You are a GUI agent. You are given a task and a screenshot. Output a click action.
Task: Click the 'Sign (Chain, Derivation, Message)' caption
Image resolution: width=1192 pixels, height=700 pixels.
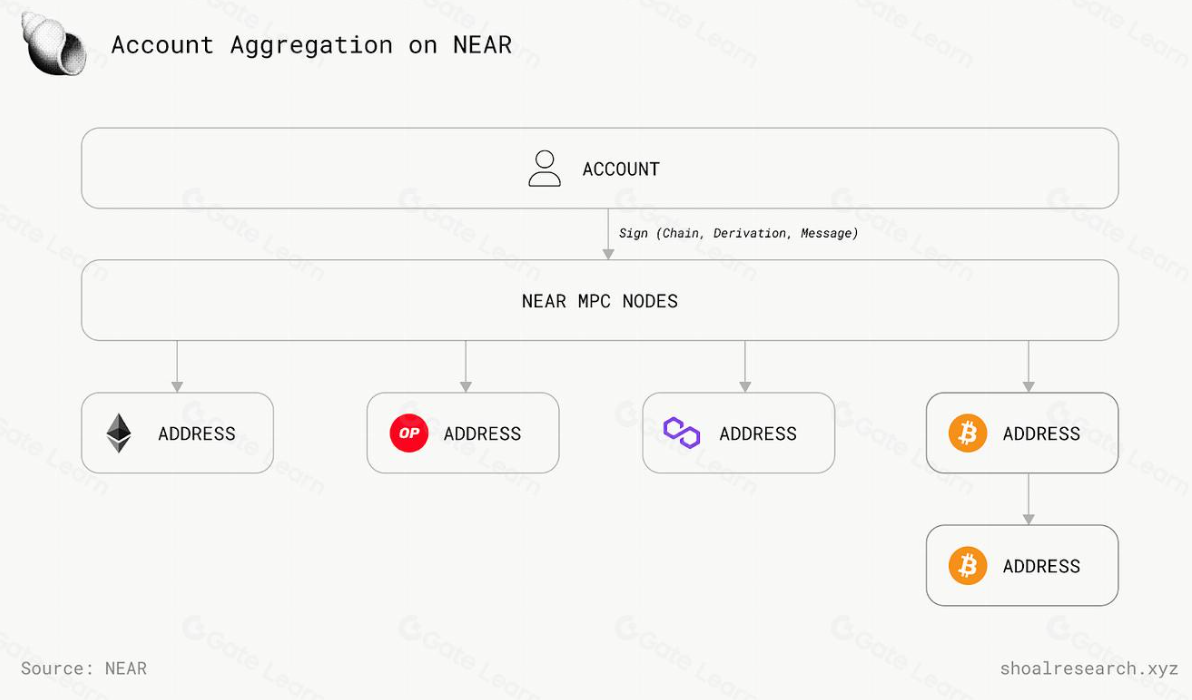(738, 233)
